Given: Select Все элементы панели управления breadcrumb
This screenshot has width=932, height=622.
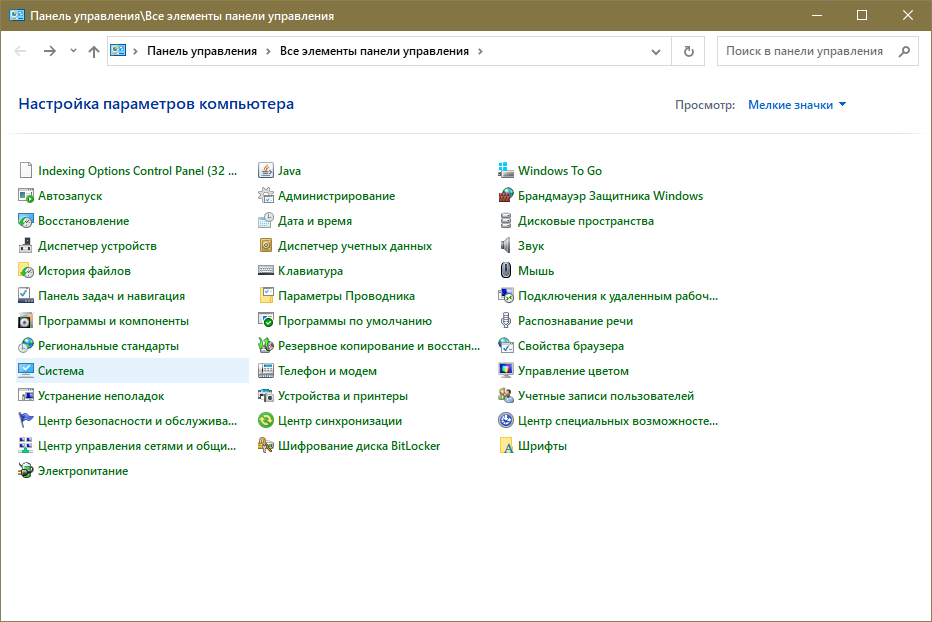Looking at the screenshot, I should 374,51.
